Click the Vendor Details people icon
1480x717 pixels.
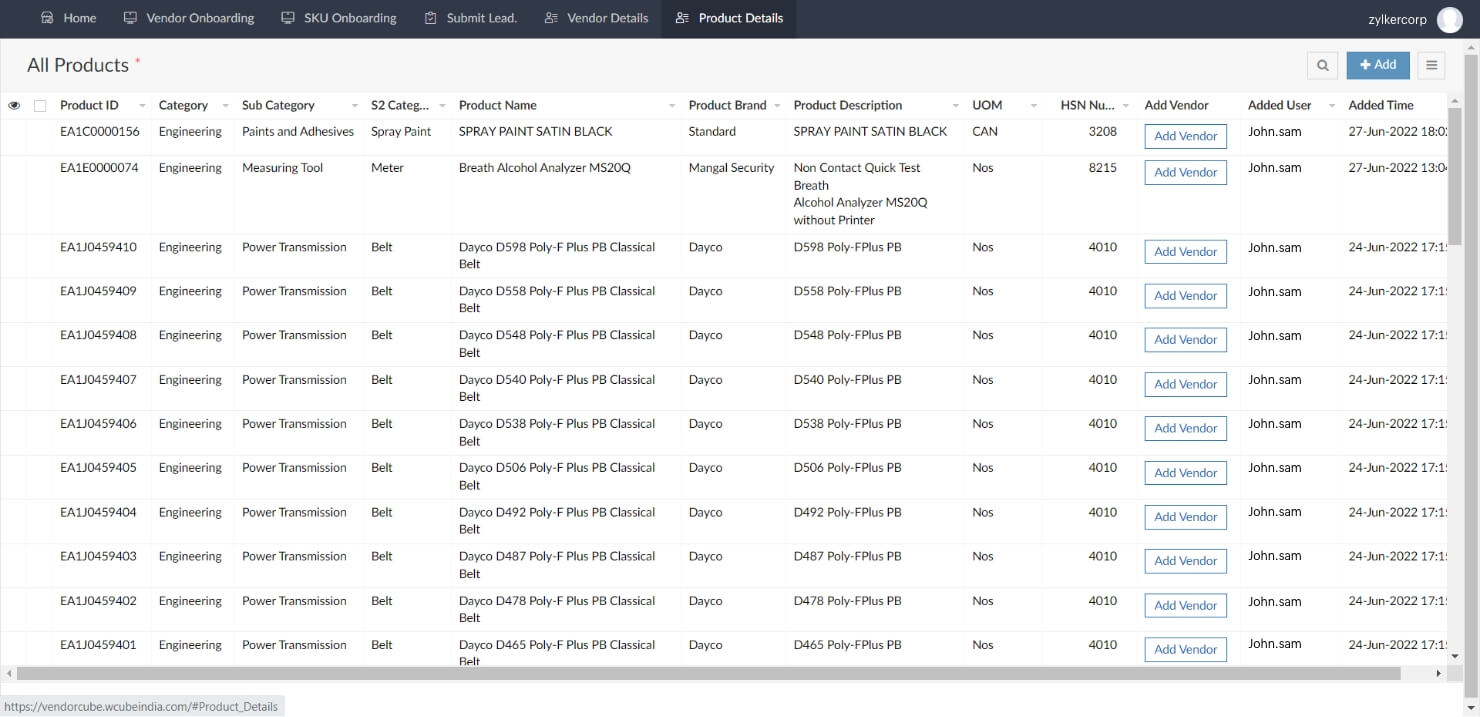click(551, 18)
